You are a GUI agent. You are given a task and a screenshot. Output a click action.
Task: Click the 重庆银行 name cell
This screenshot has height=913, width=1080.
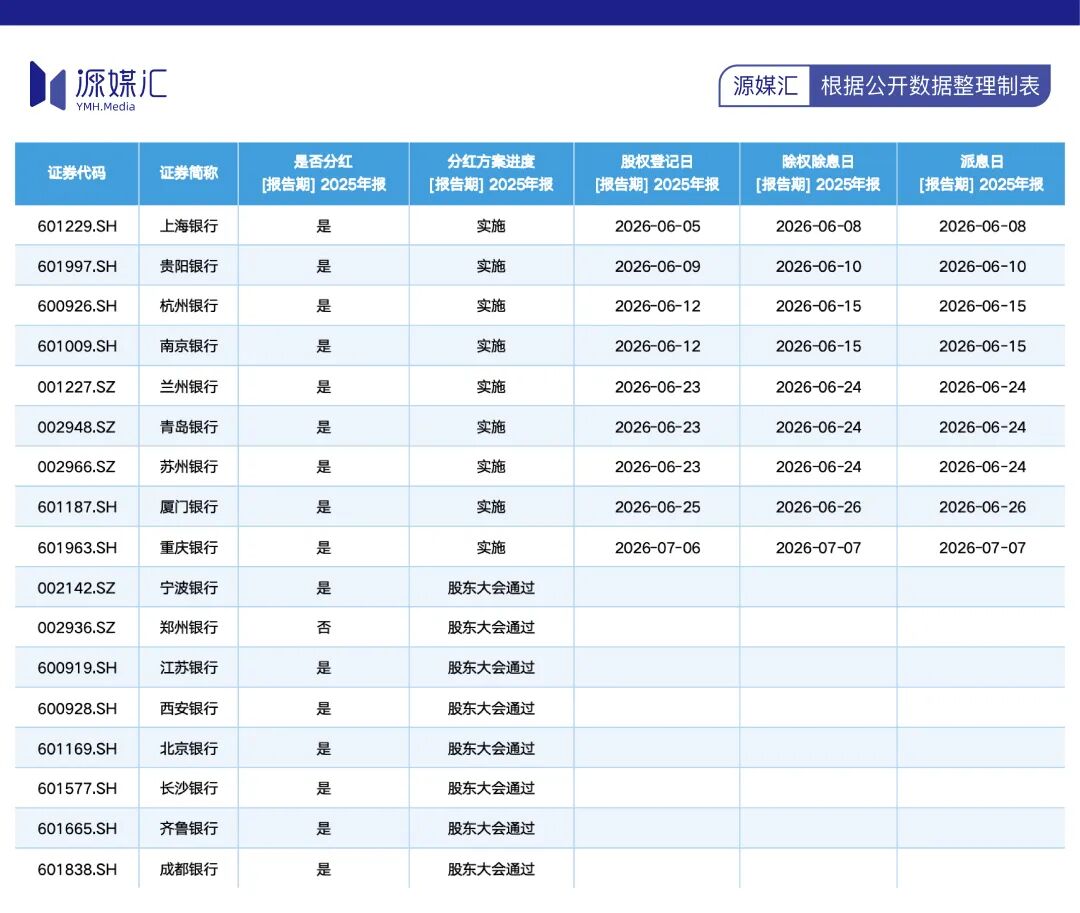tap(189, 548)
